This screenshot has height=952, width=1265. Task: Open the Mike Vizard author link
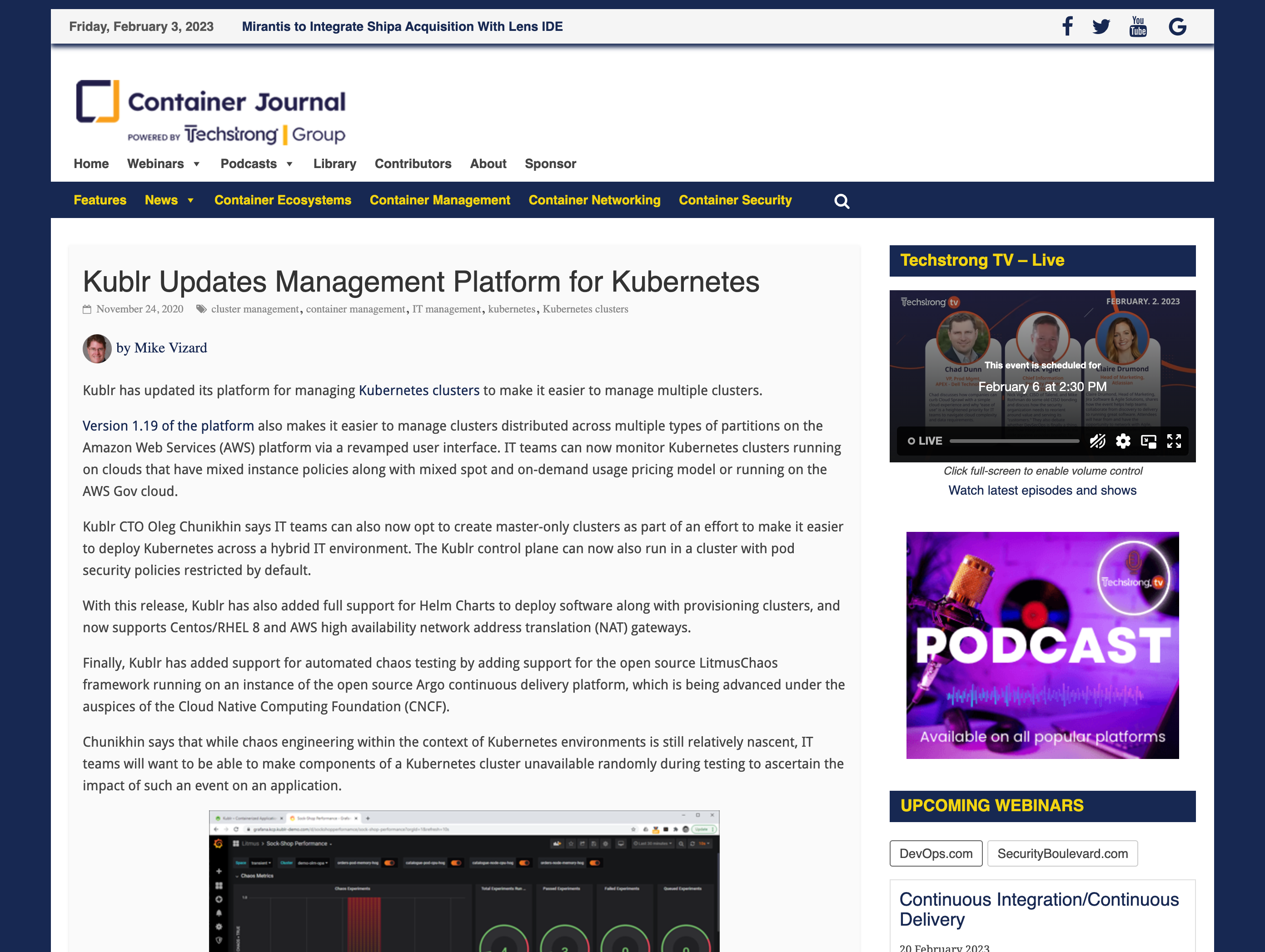170,348
